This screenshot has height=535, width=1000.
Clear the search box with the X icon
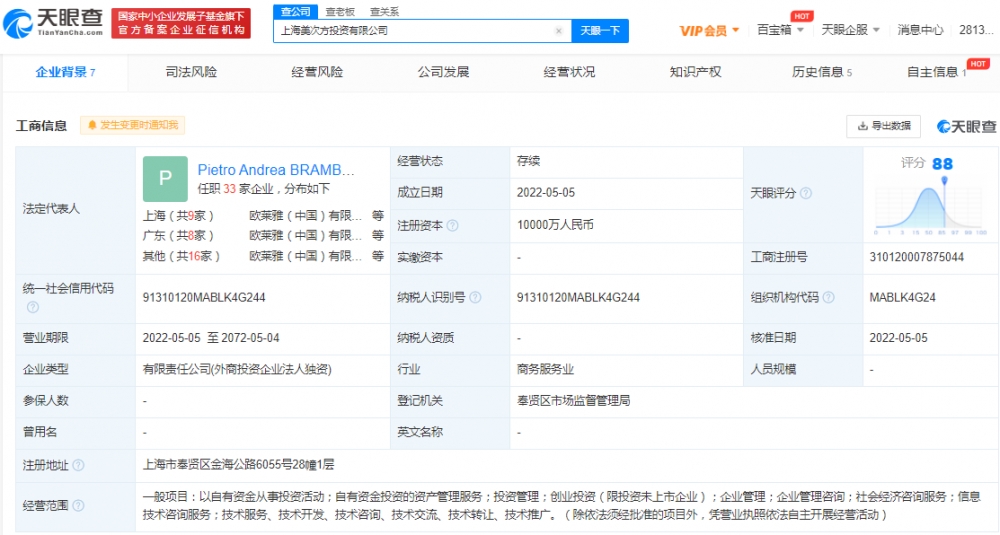[x=559, y=31]
